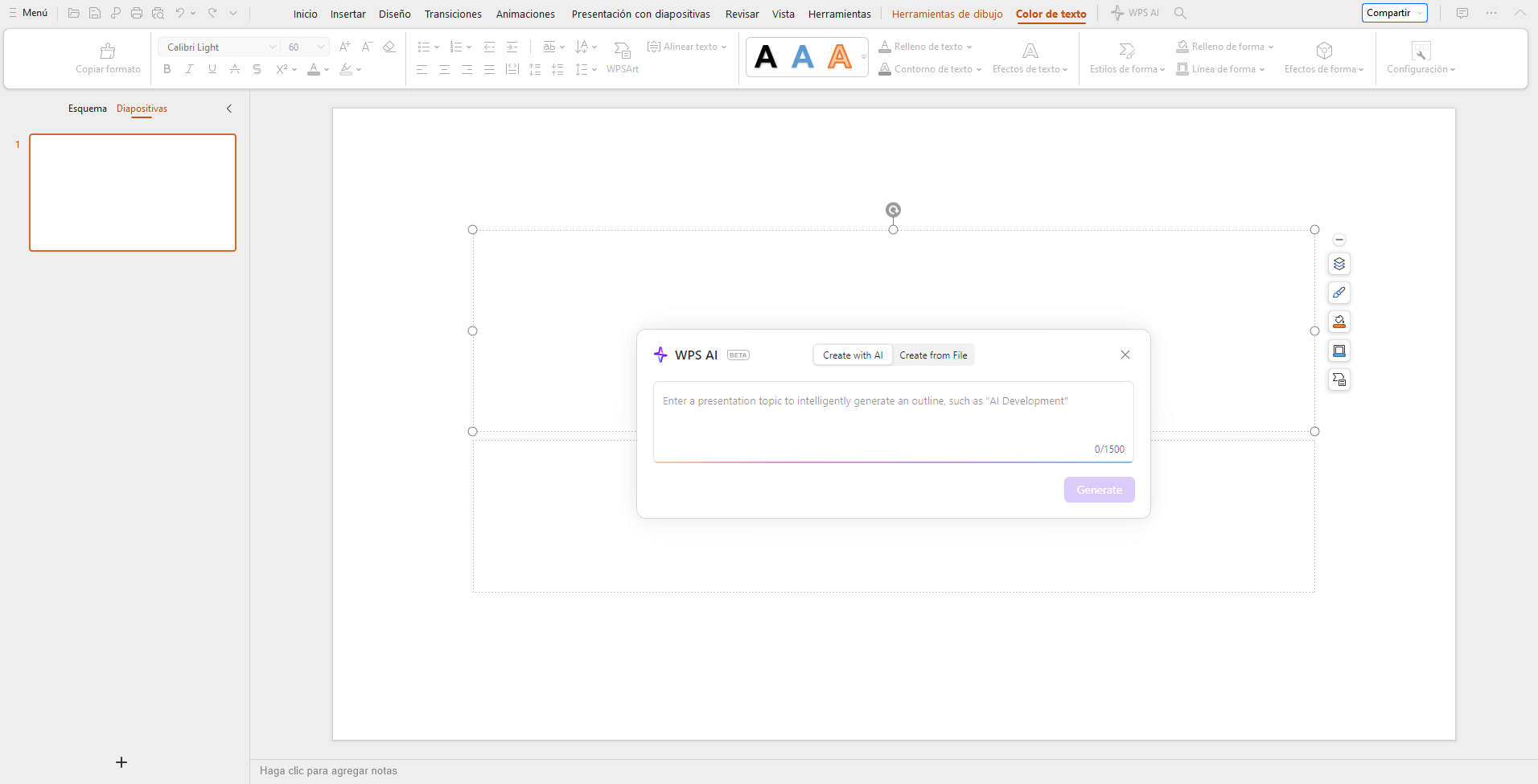Open the brush style tool on side panel

[x=1338, y=292]
